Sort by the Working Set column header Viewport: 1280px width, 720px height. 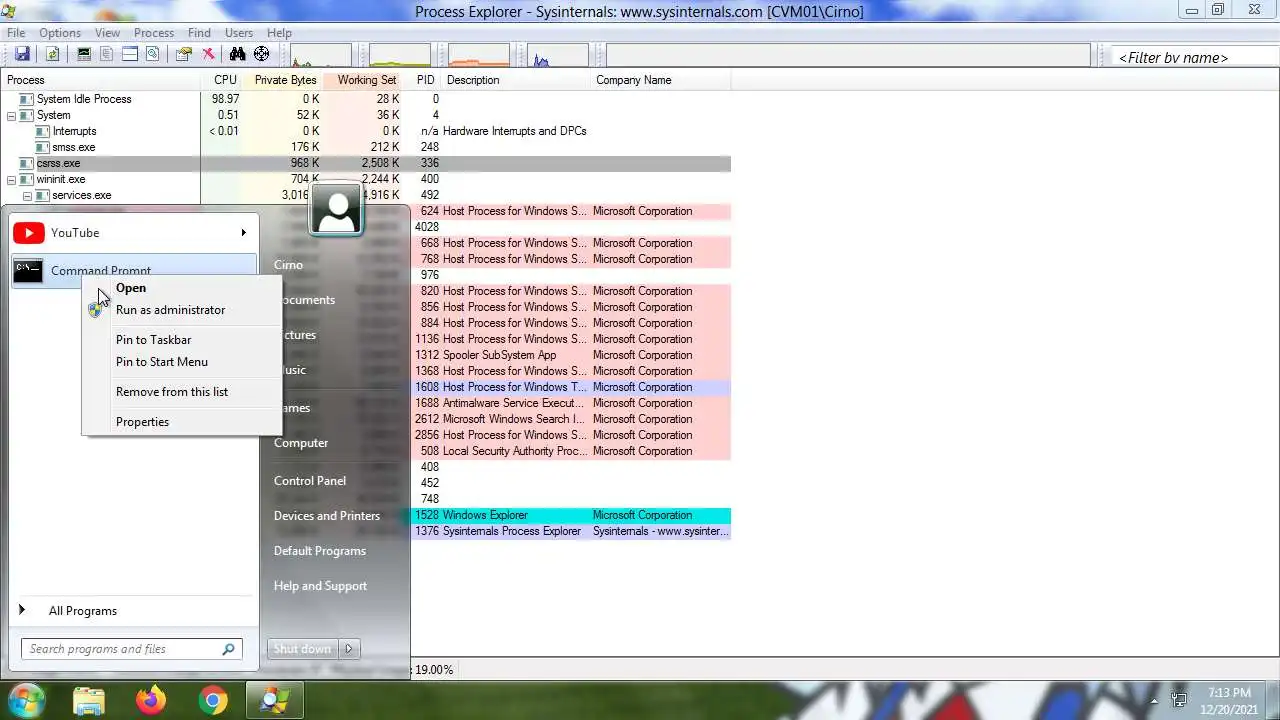coord(363,80)
